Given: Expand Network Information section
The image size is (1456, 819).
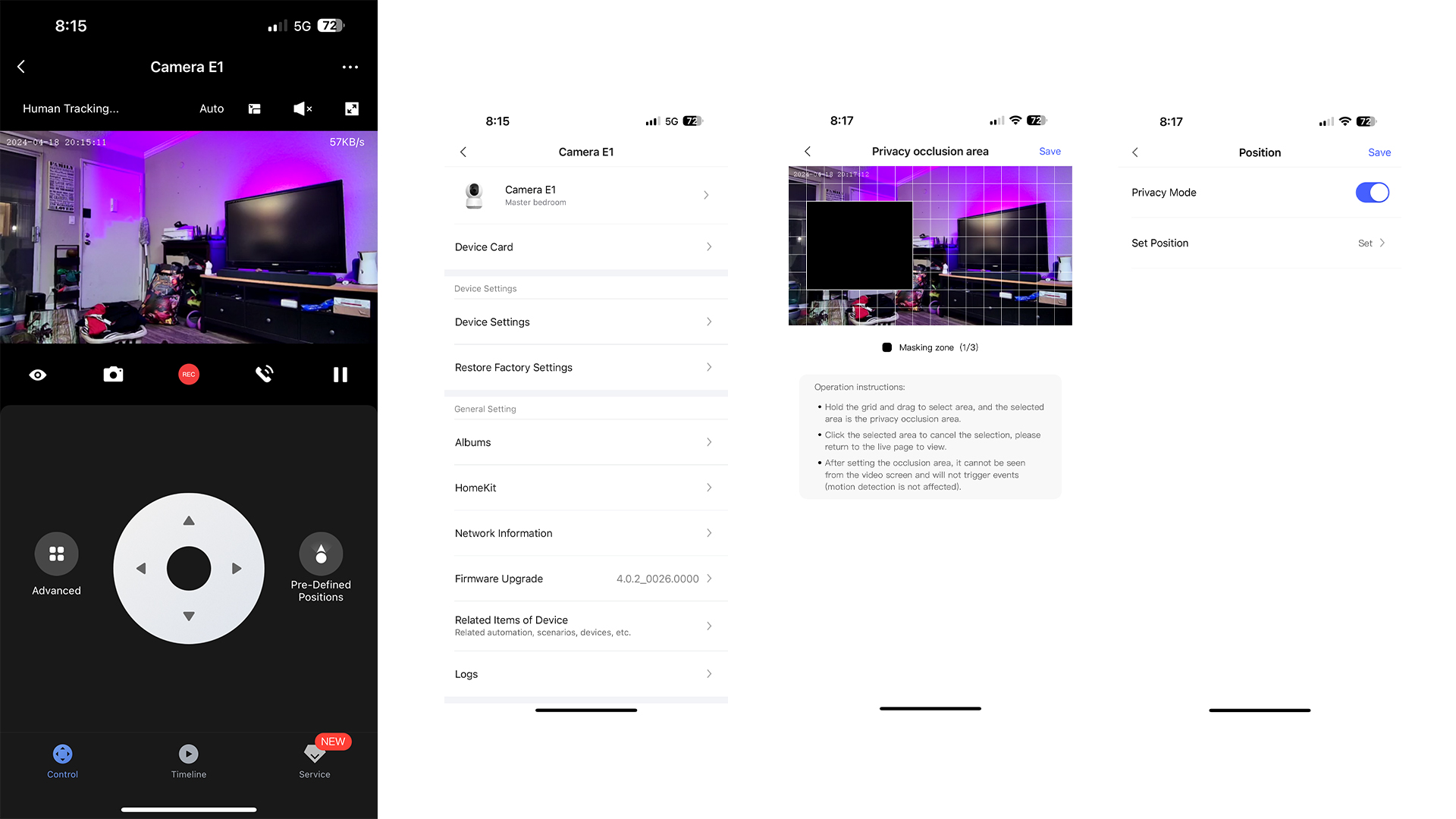Looking at the screenshot, I should point(584,533).
